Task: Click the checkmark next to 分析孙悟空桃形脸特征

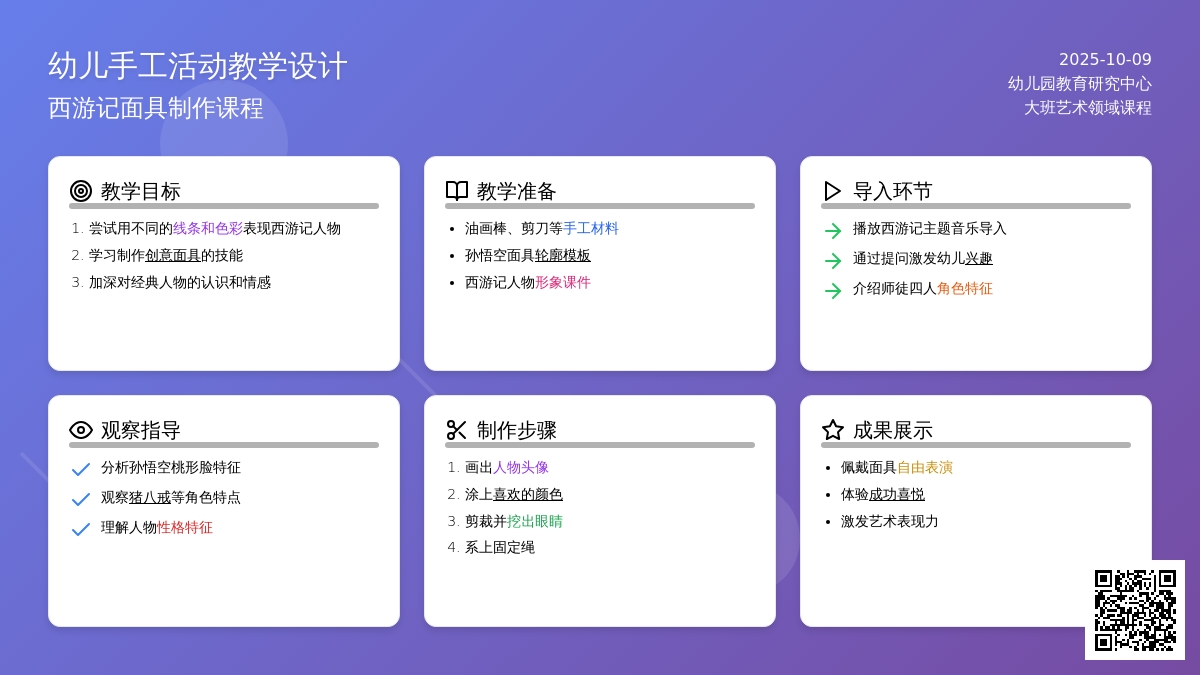Action: click(x=81, y=470)
